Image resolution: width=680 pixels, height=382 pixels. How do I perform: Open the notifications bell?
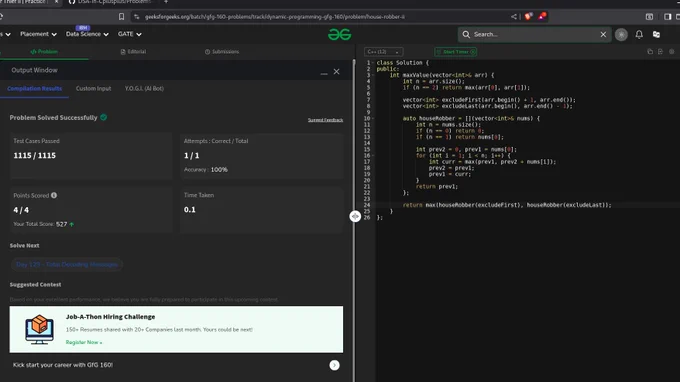coord(639,34)
